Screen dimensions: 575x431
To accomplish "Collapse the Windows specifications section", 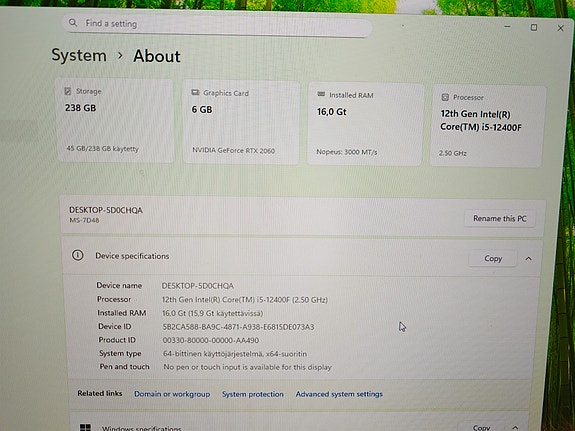I will pyautogui.click(x=515, y=428).
